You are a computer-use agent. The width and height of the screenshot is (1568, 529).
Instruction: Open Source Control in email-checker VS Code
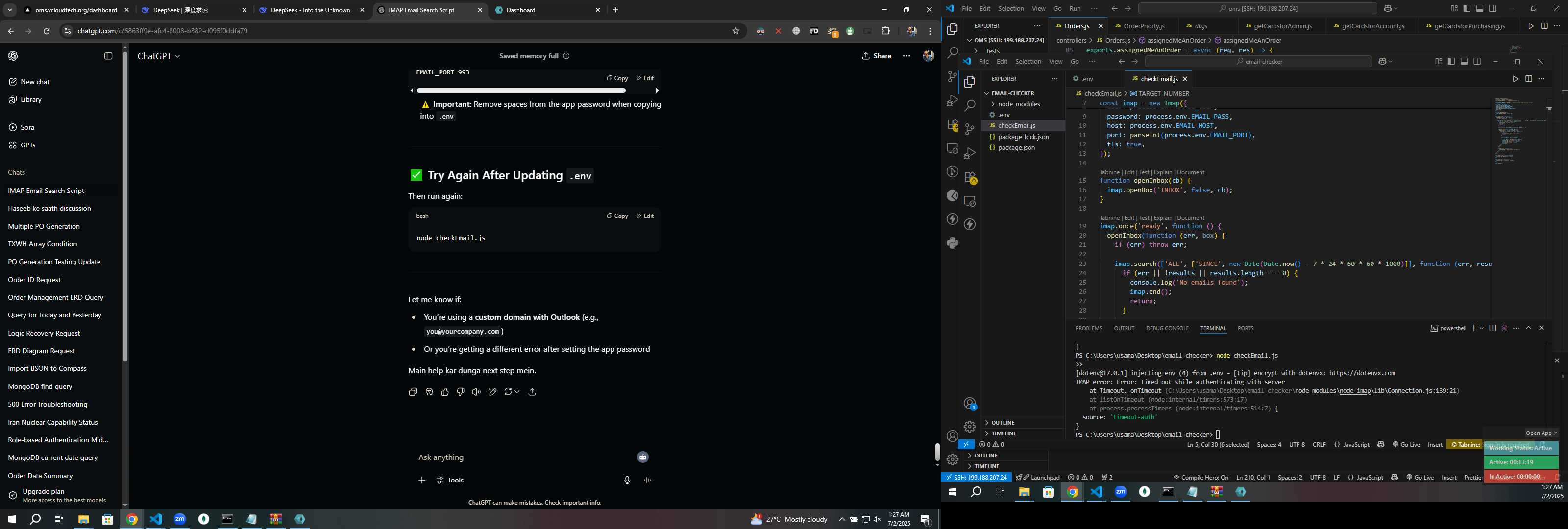[970, 129]
